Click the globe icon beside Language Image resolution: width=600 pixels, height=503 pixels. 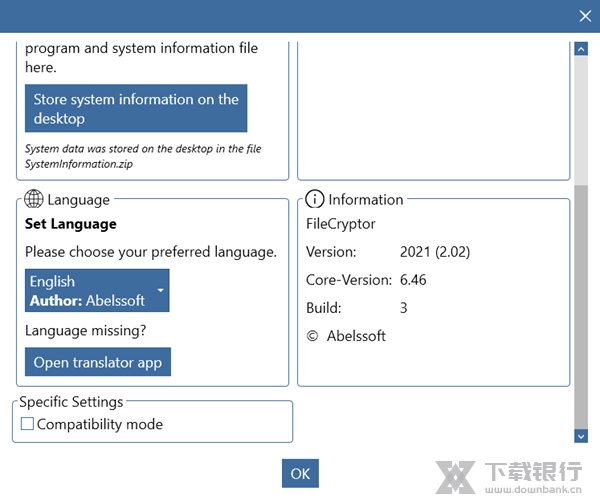coord(34,199)
